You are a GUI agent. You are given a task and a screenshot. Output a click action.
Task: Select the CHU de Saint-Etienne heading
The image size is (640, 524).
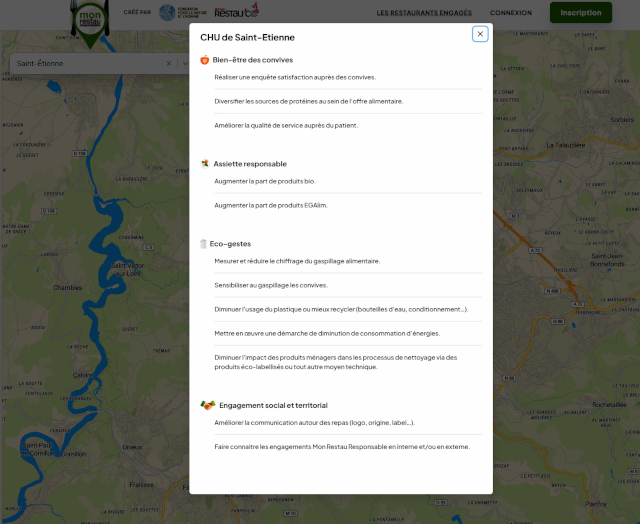pyautogui.click(x=247, y=37)
